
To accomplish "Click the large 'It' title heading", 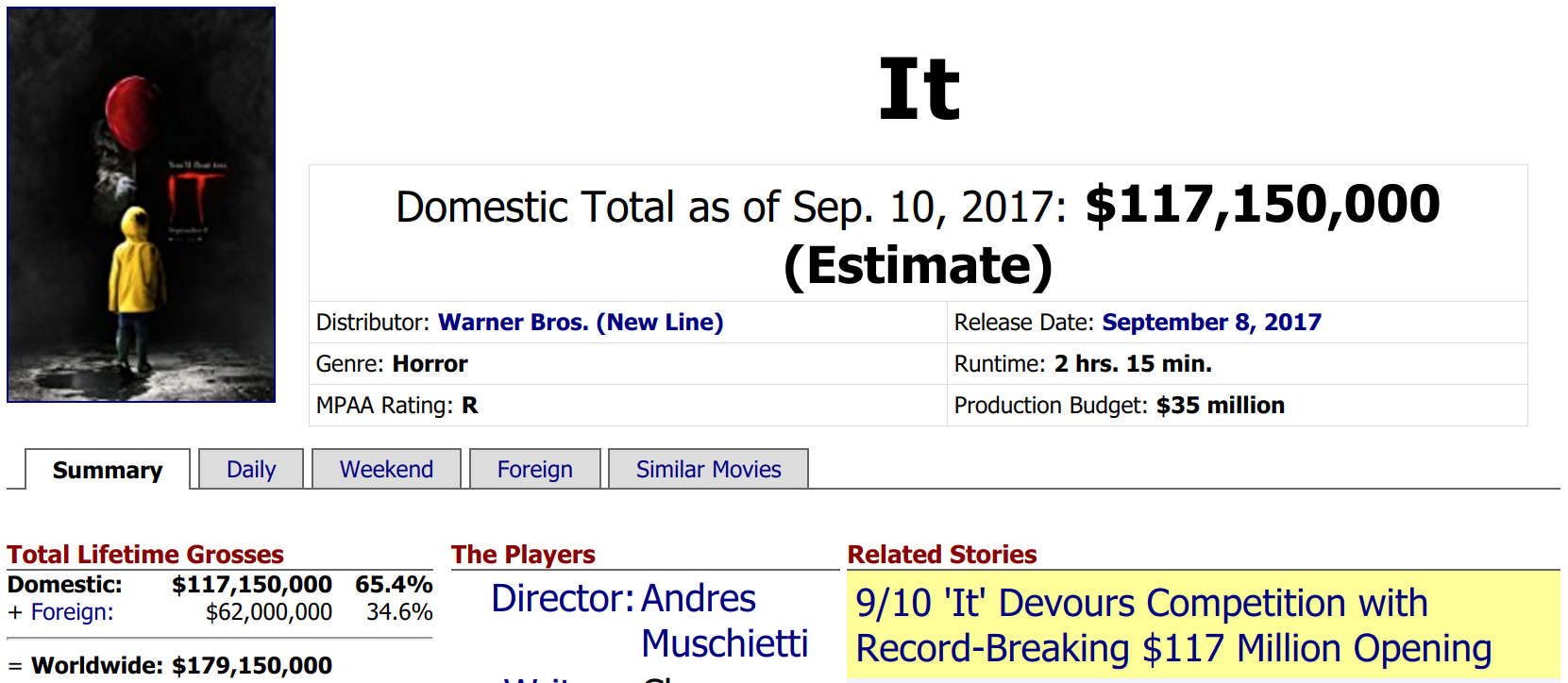I will (x=919, y=90).
